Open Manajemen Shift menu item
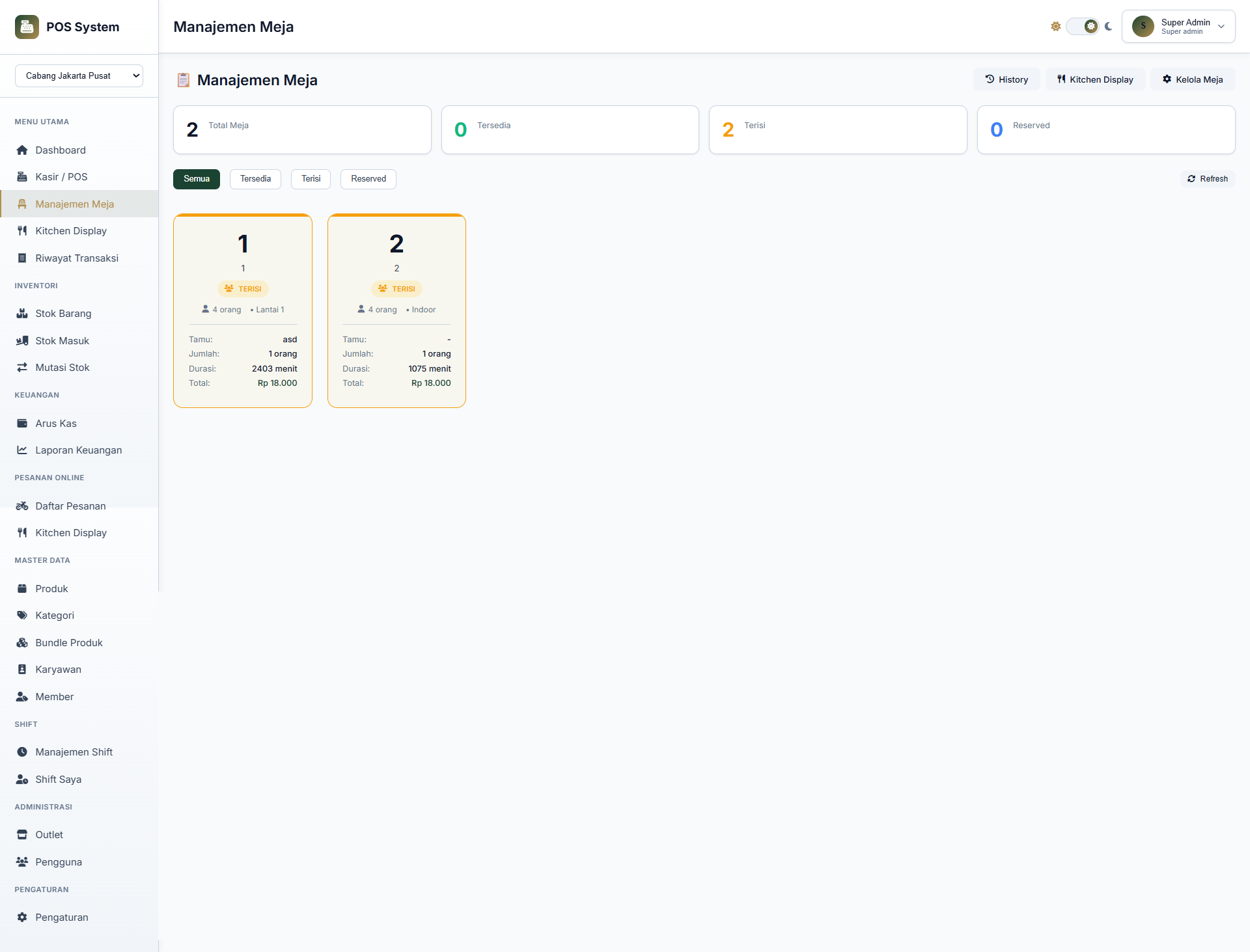The width and height of the screenshot is (1250, 952). (x=74, y=752)
